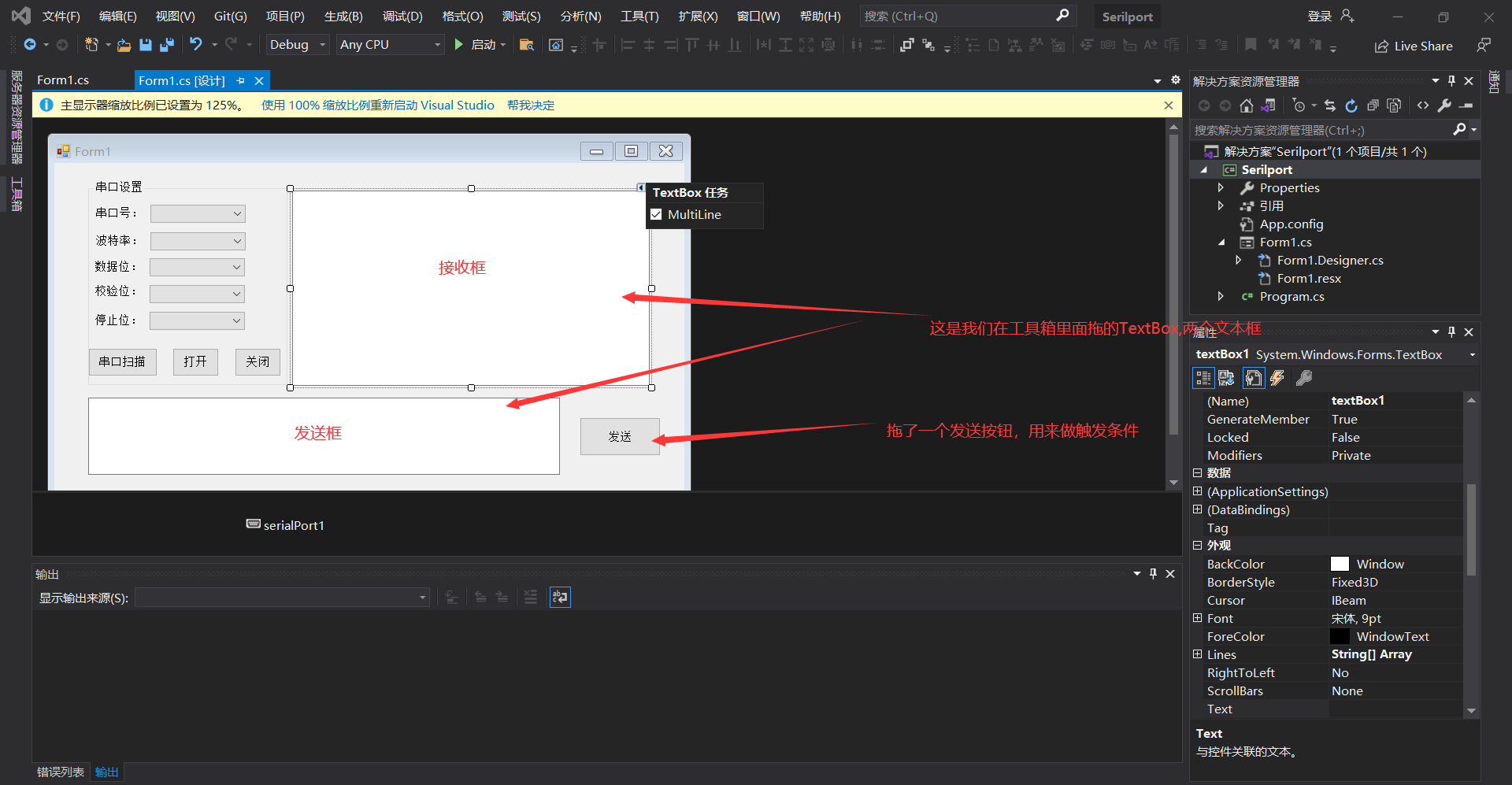
Task: Click the BackColor Window color swatch
Action: [x=1340, y=563]
